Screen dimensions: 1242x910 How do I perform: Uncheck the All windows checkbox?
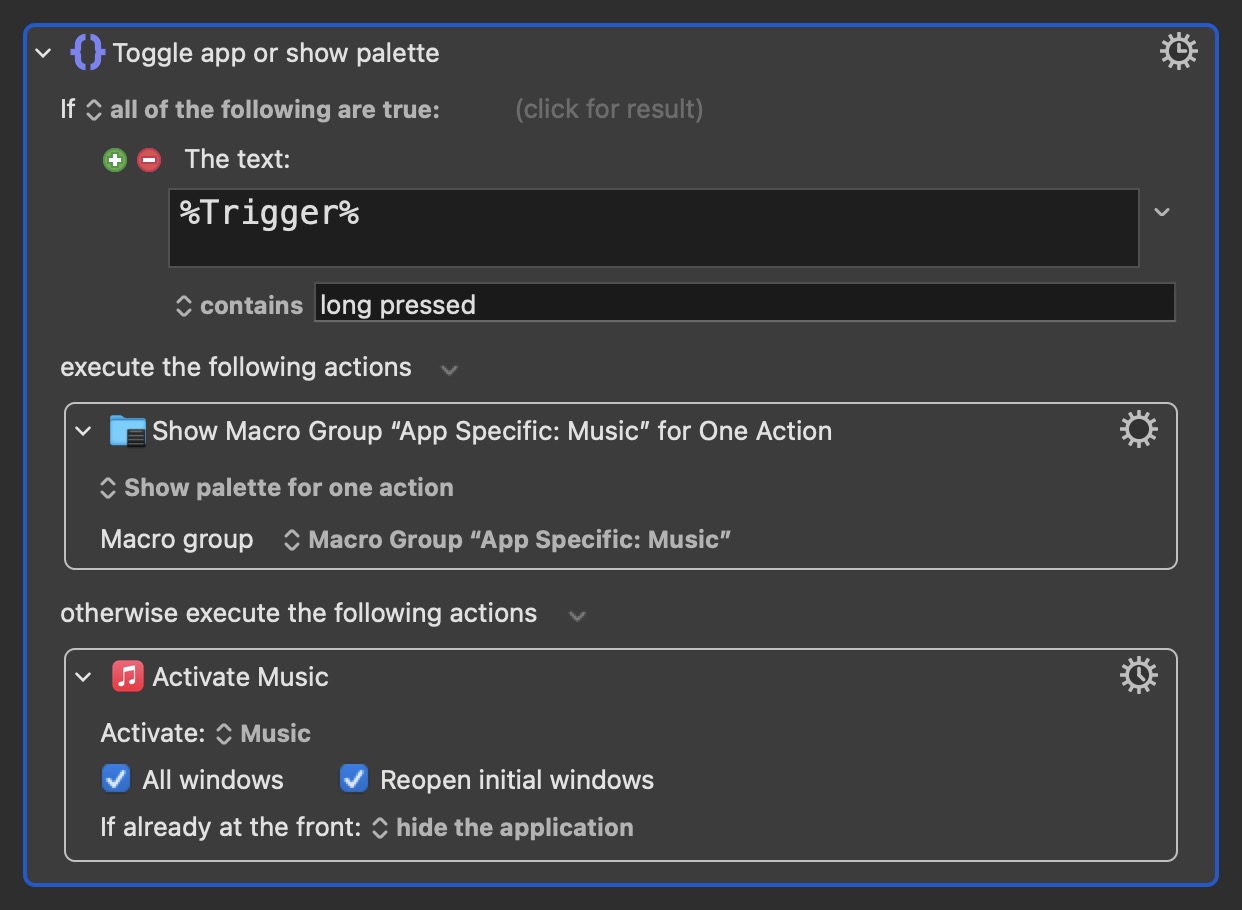tap(116, 779)
